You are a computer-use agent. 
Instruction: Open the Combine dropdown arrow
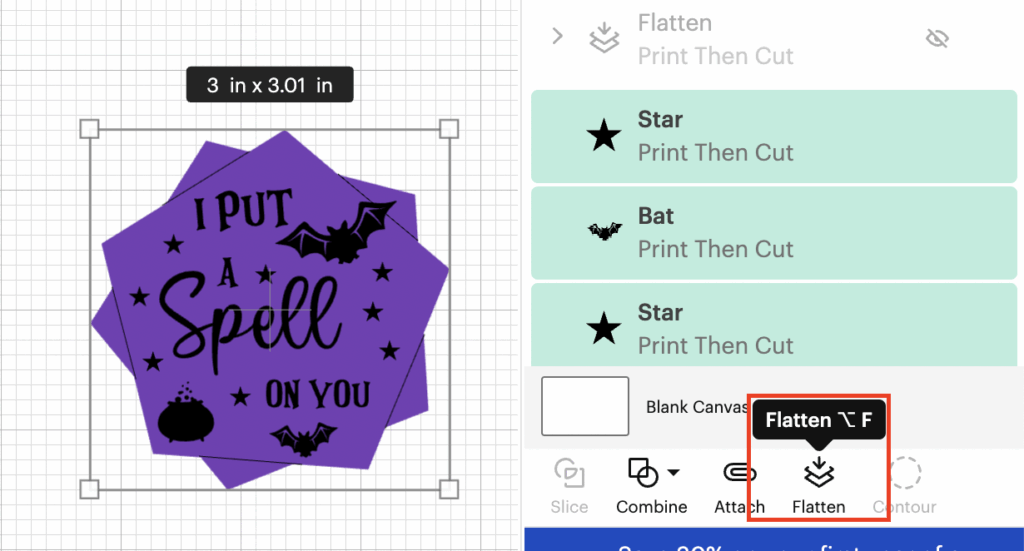click(x=674, y=472)
